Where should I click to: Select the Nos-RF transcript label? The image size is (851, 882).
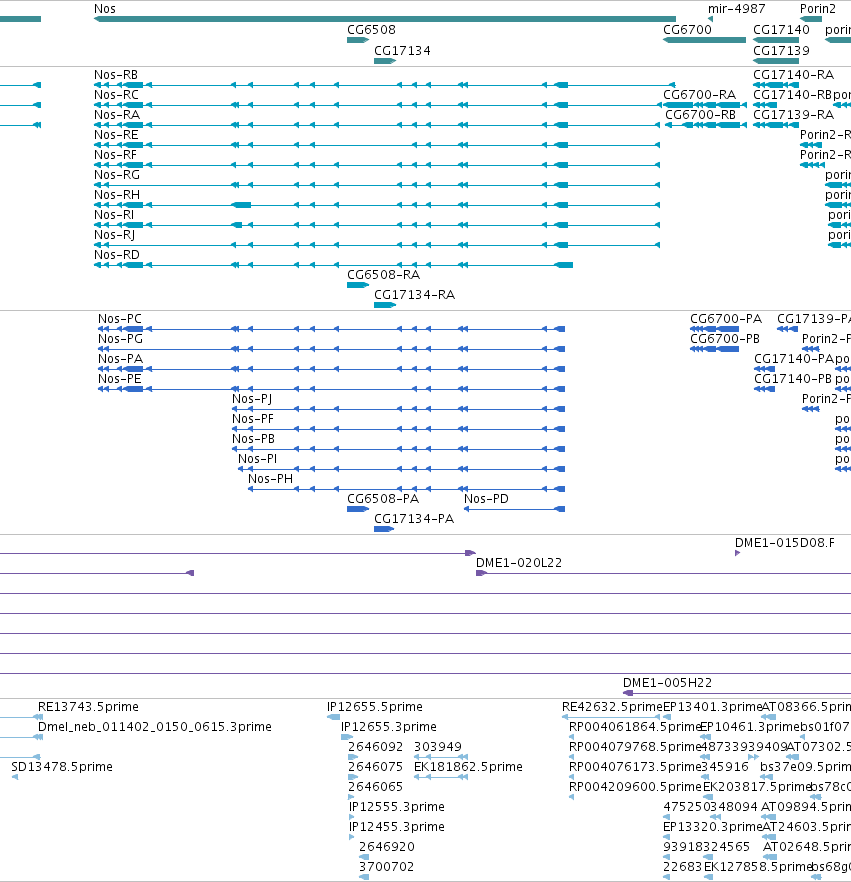(115, 155)
